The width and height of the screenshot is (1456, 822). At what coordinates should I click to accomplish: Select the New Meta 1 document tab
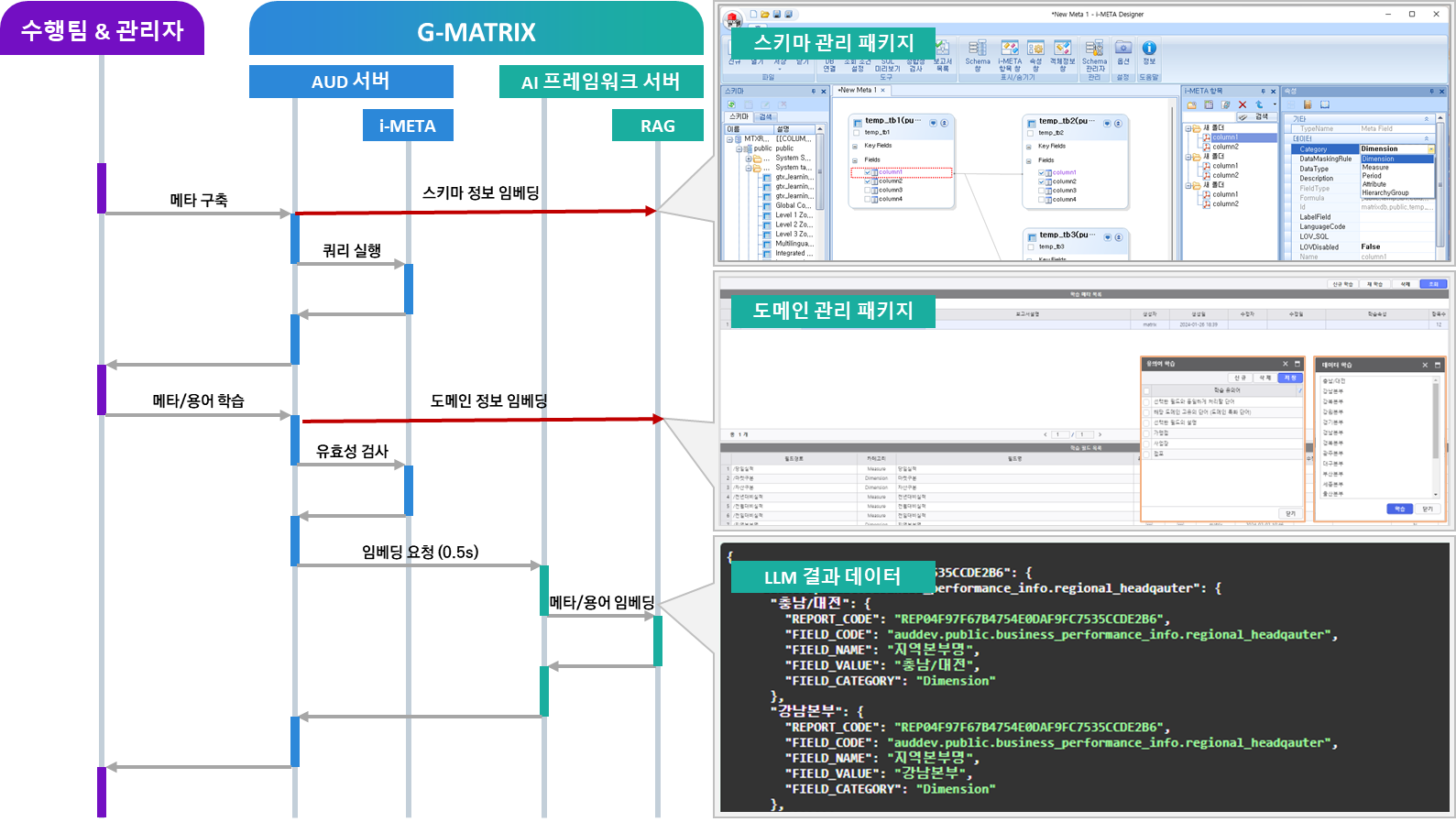point(858,90)
